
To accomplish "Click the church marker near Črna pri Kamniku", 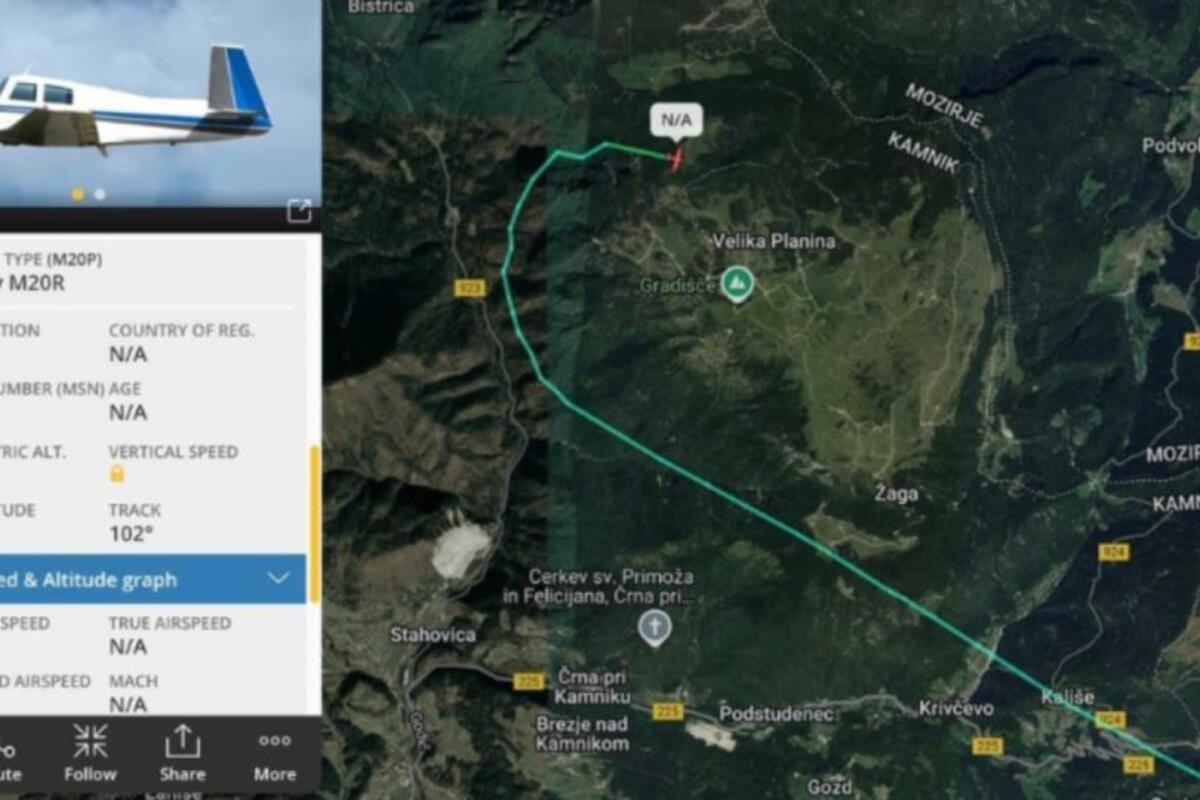I will pyautogui.click(x=654, y=628).
